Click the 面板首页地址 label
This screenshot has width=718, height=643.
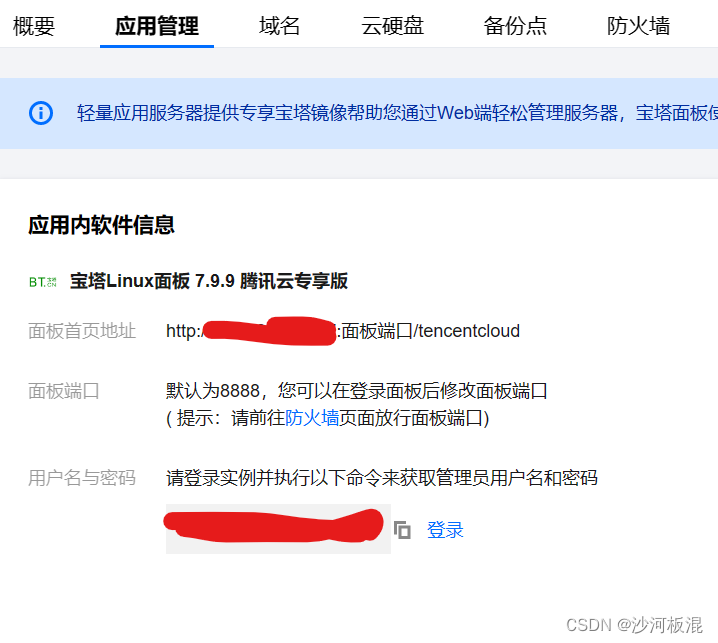[x=82, y=331]
